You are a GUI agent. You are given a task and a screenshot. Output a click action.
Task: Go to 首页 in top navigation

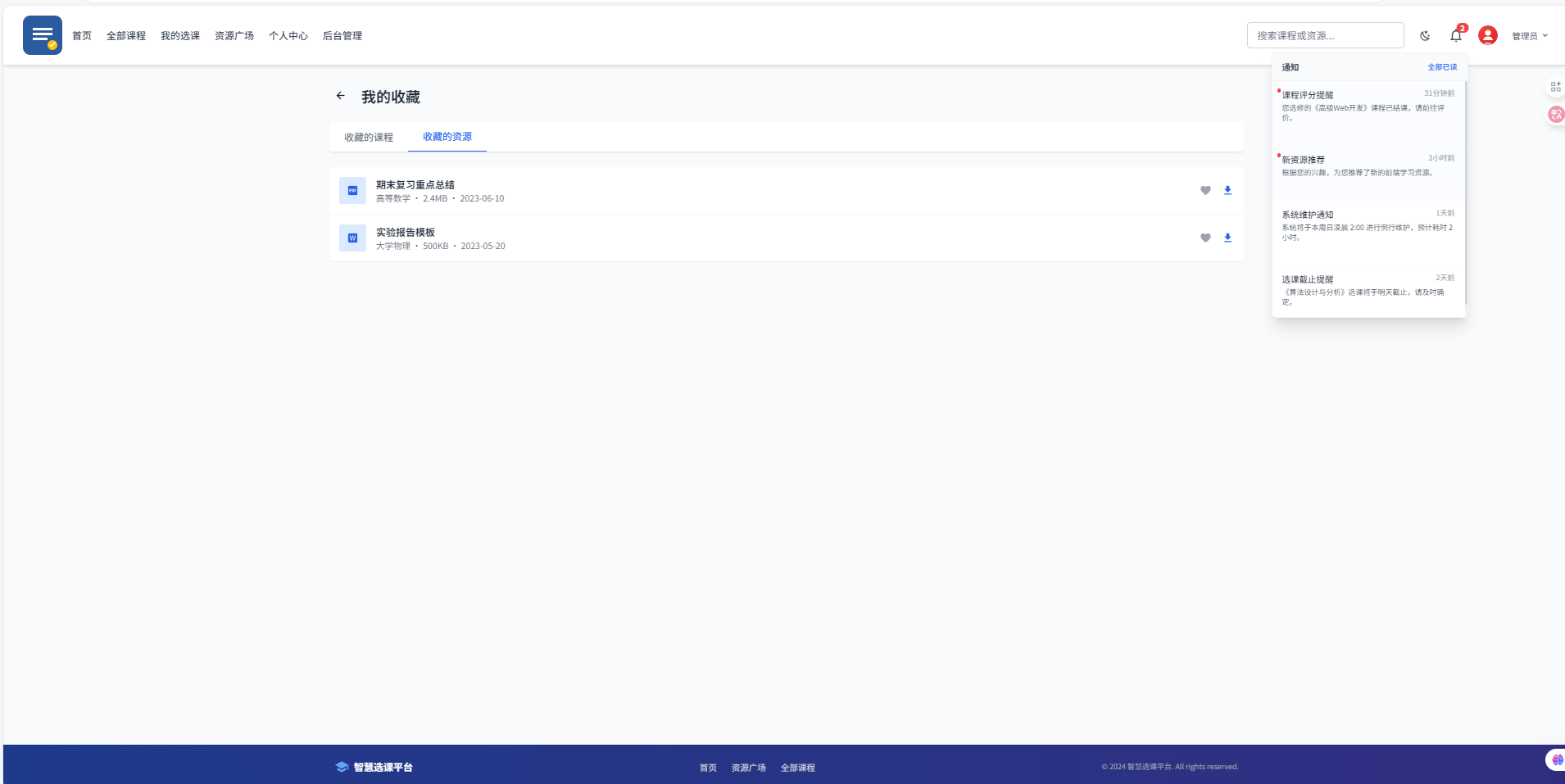pyautogui.click(x=82, y=36)
